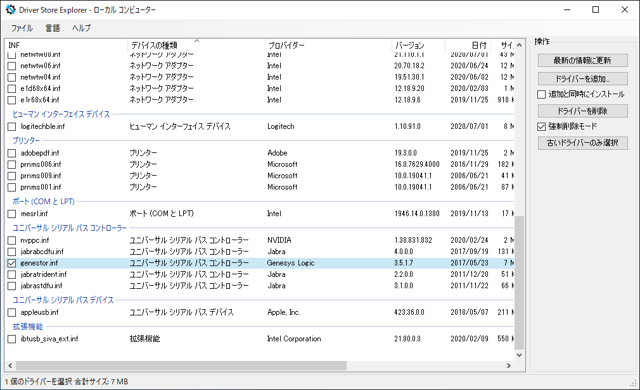Uncheck the genestor.inf driver checkbox
640x390 pixels.
click(x=12, y=263)
